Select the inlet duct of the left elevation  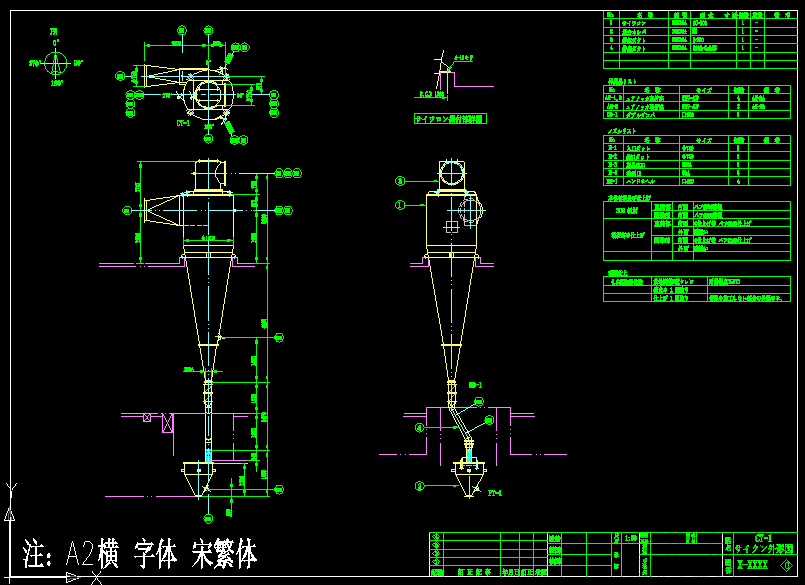pyautogui.click(x=163, y=210)
